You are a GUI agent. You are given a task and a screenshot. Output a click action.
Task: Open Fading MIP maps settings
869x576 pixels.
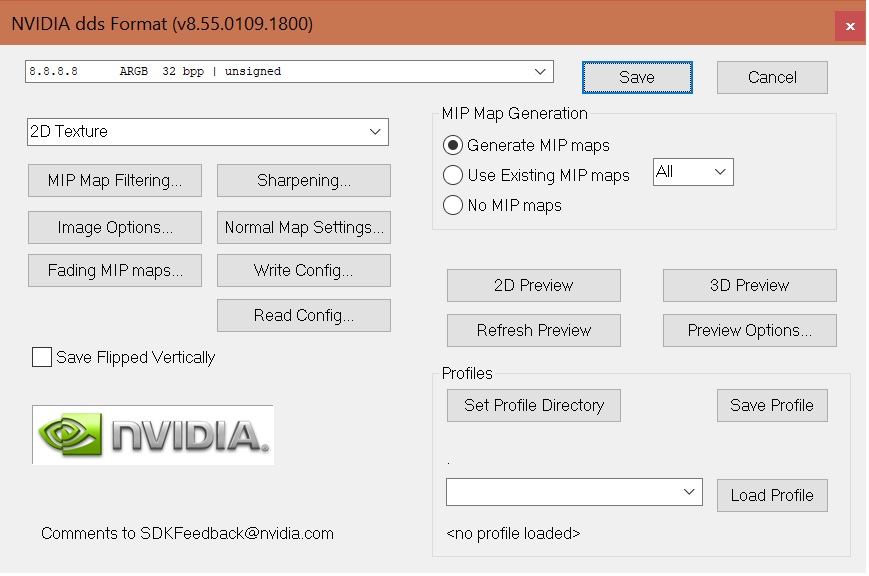point(115,271)
